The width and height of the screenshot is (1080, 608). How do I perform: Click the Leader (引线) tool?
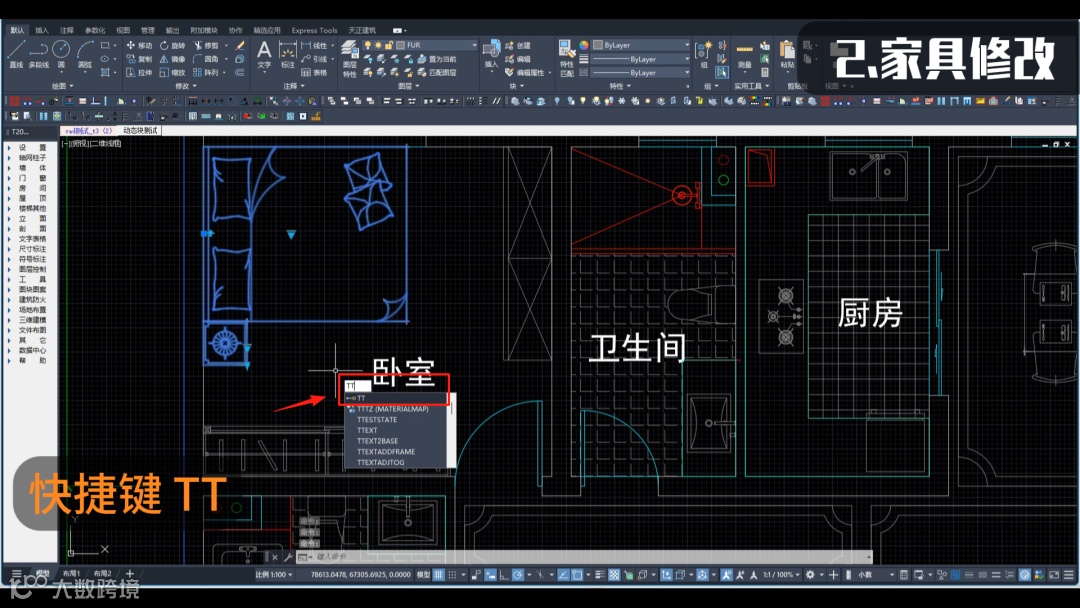coord(314,59)
